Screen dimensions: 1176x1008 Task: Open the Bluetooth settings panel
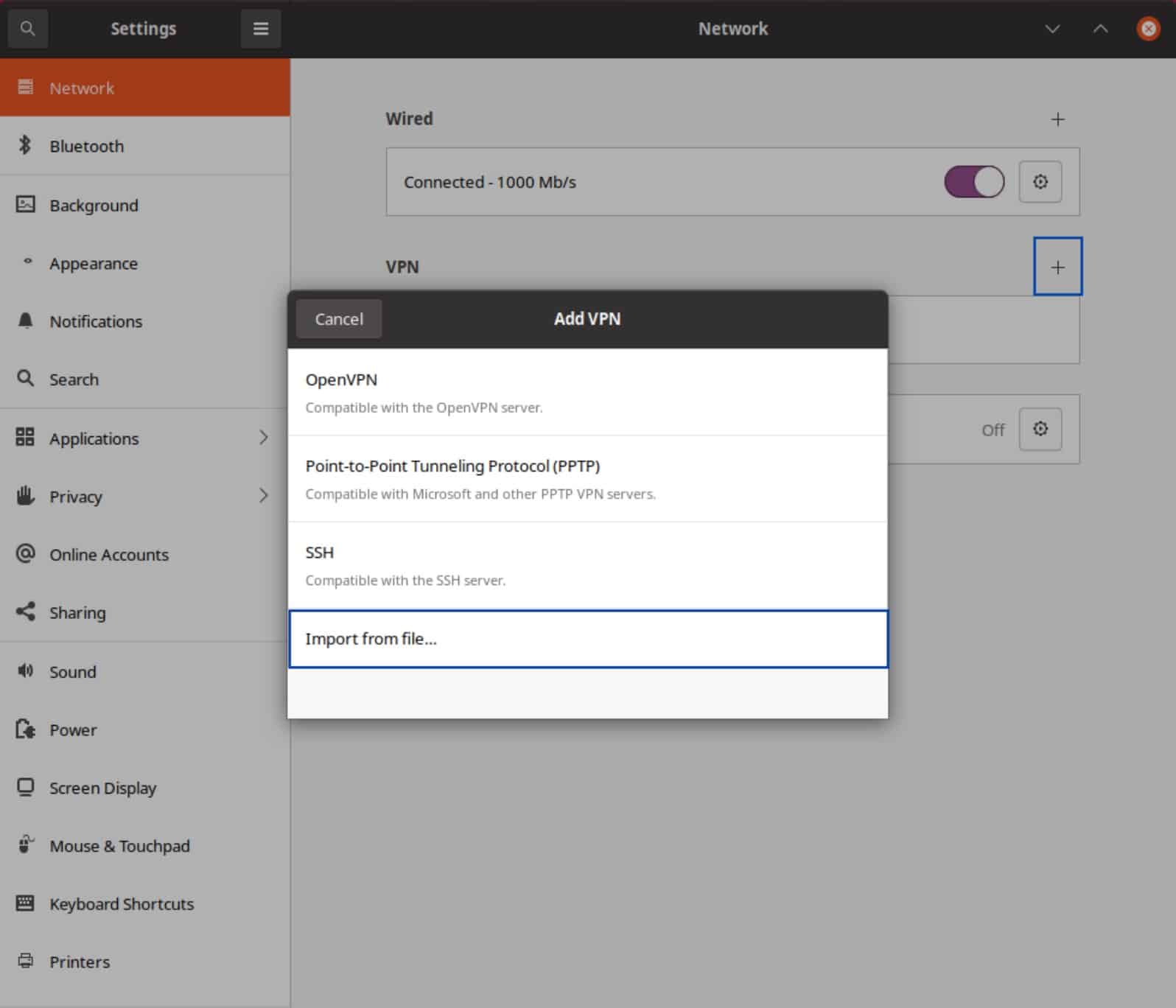point(145,146)
